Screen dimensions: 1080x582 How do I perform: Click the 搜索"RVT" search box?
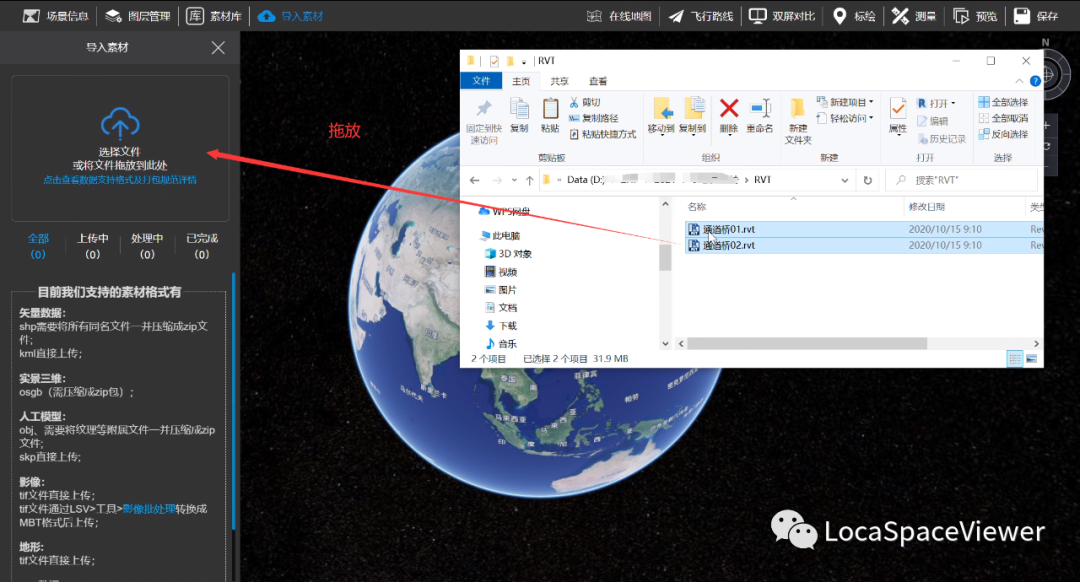[x=962, y=180]
